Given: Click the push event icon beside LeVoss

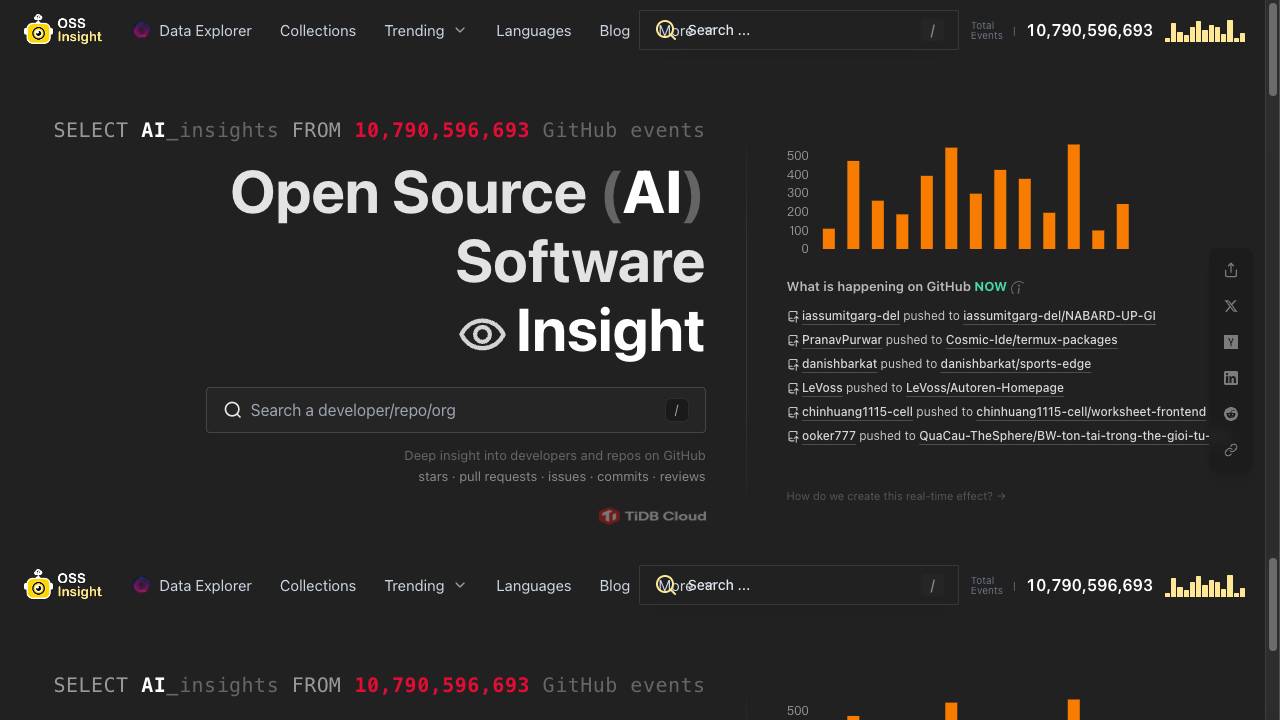Looking at the screenshot, I should pyautogui.click(x=793, y=388).
